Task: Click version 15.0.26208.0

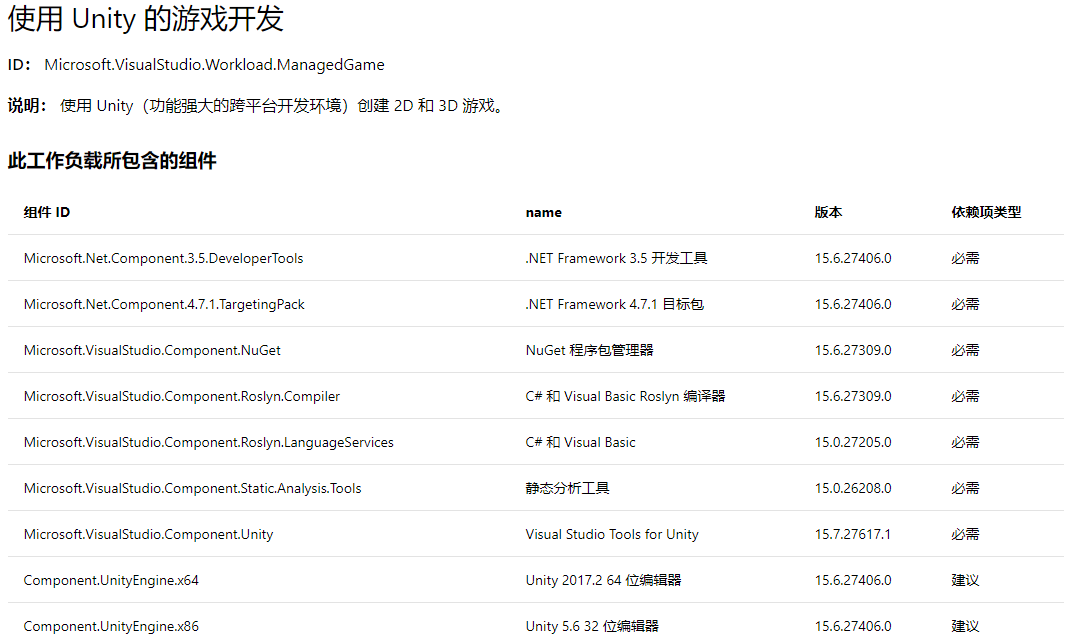Action: (x=853, y=488)
